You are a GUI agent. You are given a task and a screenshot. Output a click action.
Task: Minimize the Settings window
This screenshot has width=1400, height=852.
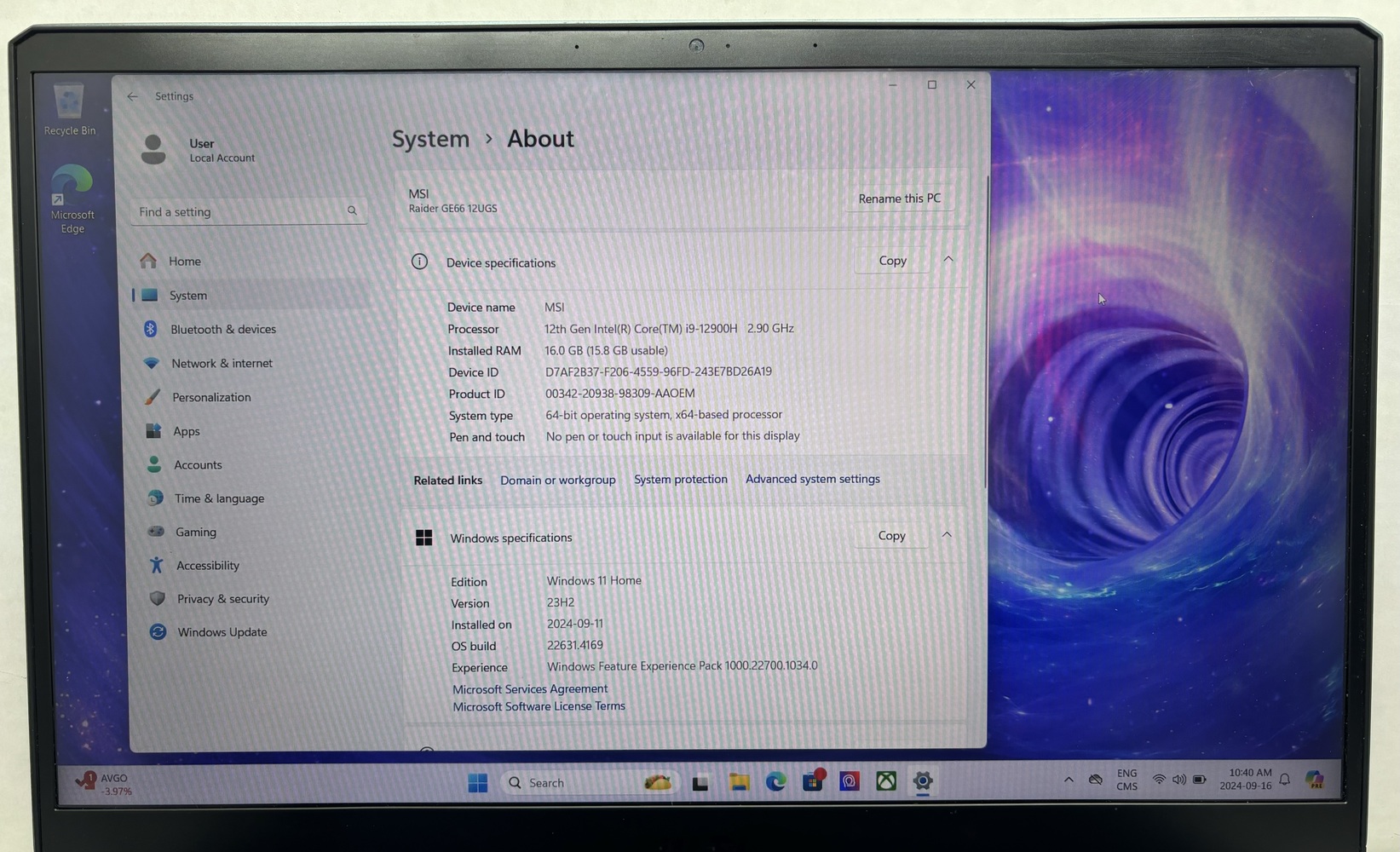[x=892, y=84]
